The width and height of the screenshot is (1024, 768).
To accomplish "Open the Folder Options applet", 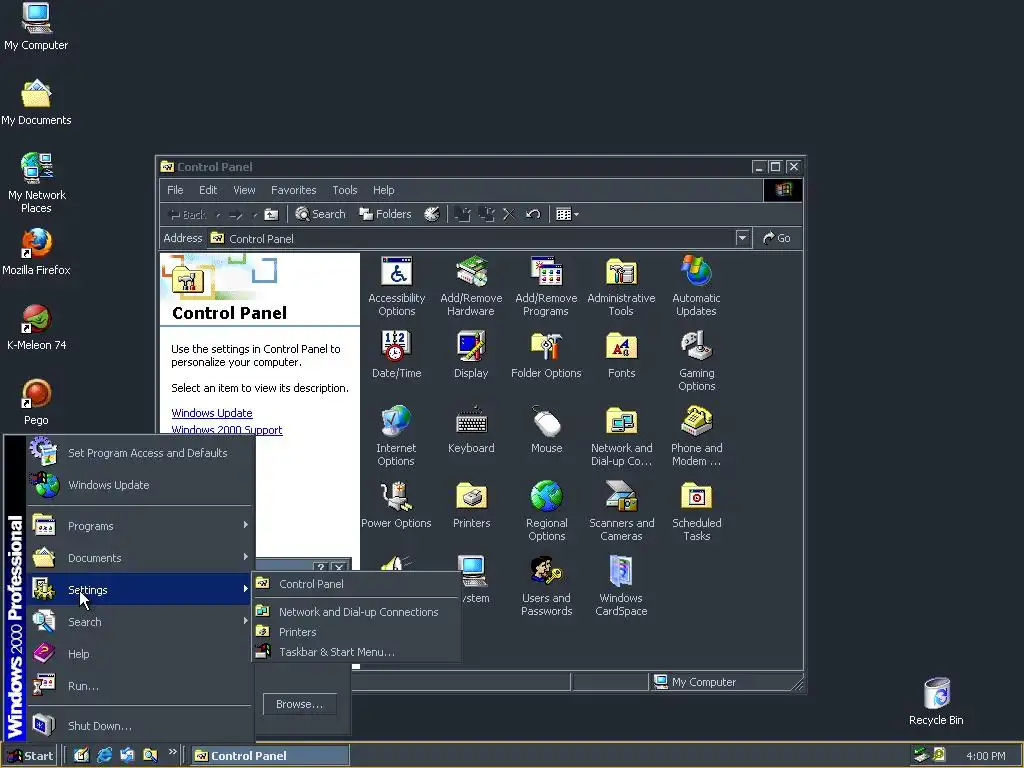I will [x=546, y=355].
